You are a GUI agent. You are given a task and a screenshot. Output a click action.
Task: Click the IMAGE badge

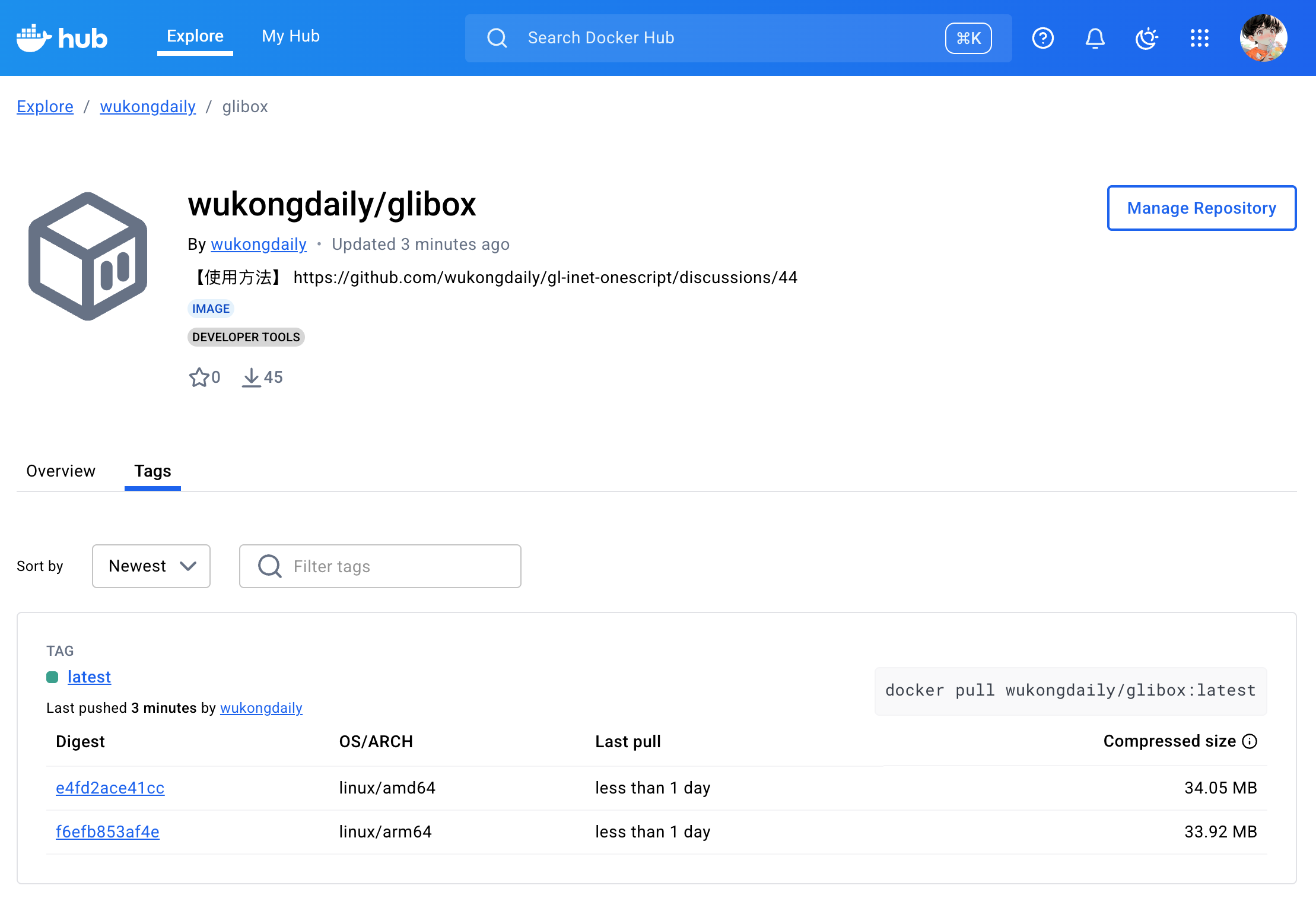click(211, 309)
